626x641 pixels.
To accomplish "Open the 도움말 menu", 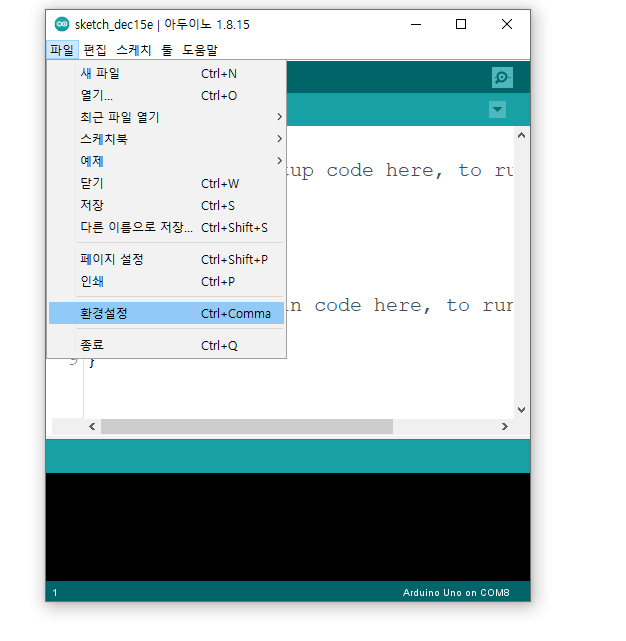I will tap(200, 50).
